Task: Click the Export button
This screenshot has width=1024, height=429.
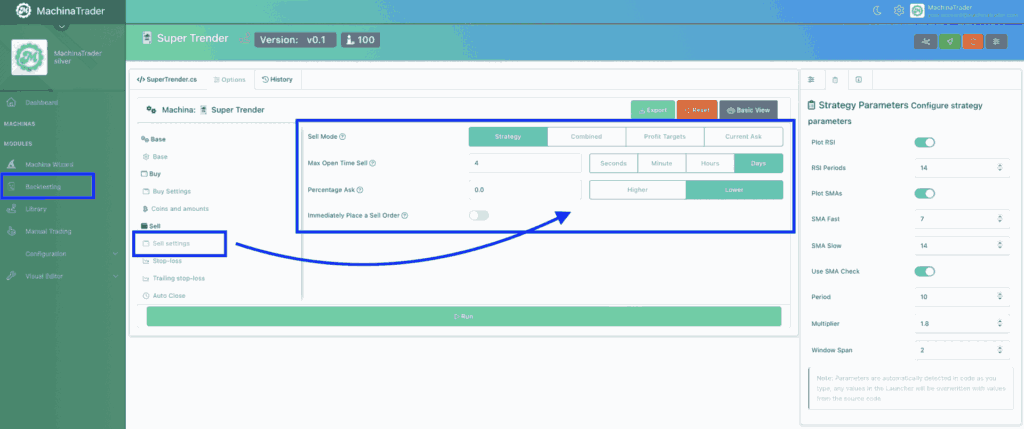Action: click(x=653, y=110)
